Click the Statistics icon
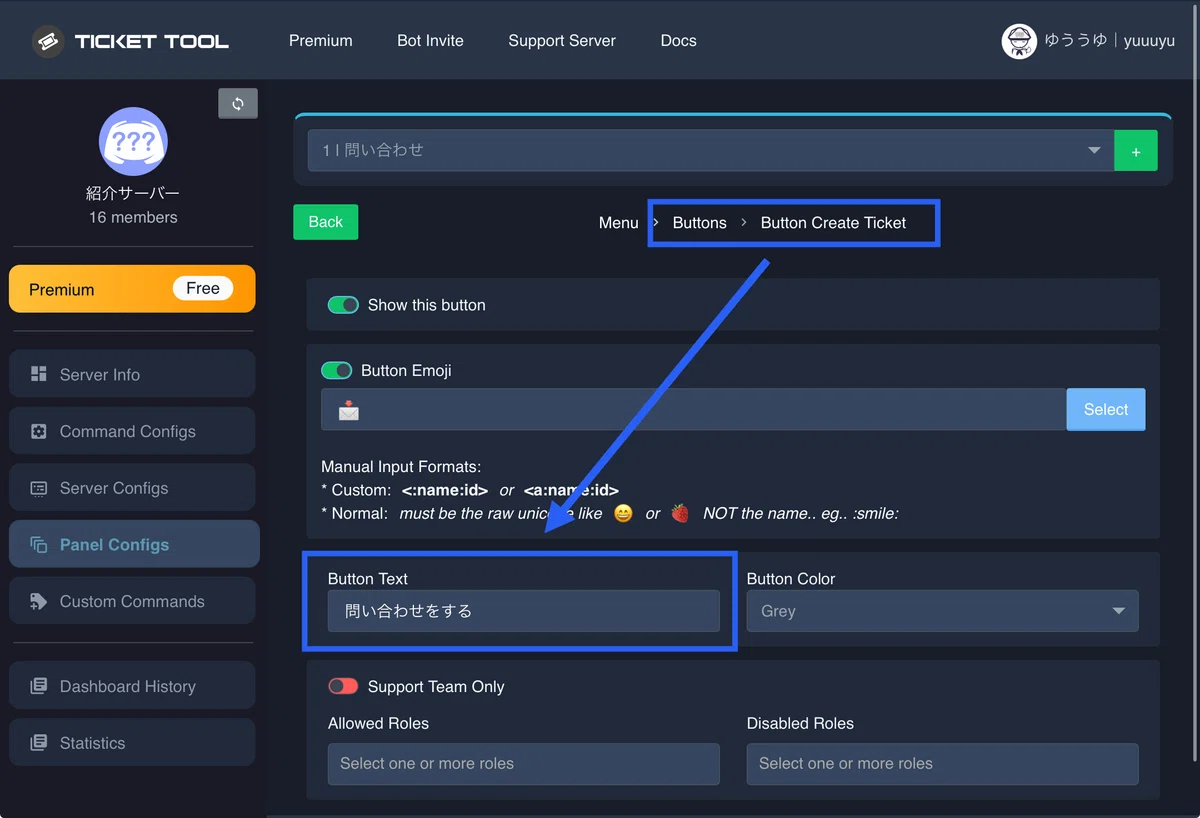Image resolution: width=1200 pixels, height=818 pixels. point(39,743)
